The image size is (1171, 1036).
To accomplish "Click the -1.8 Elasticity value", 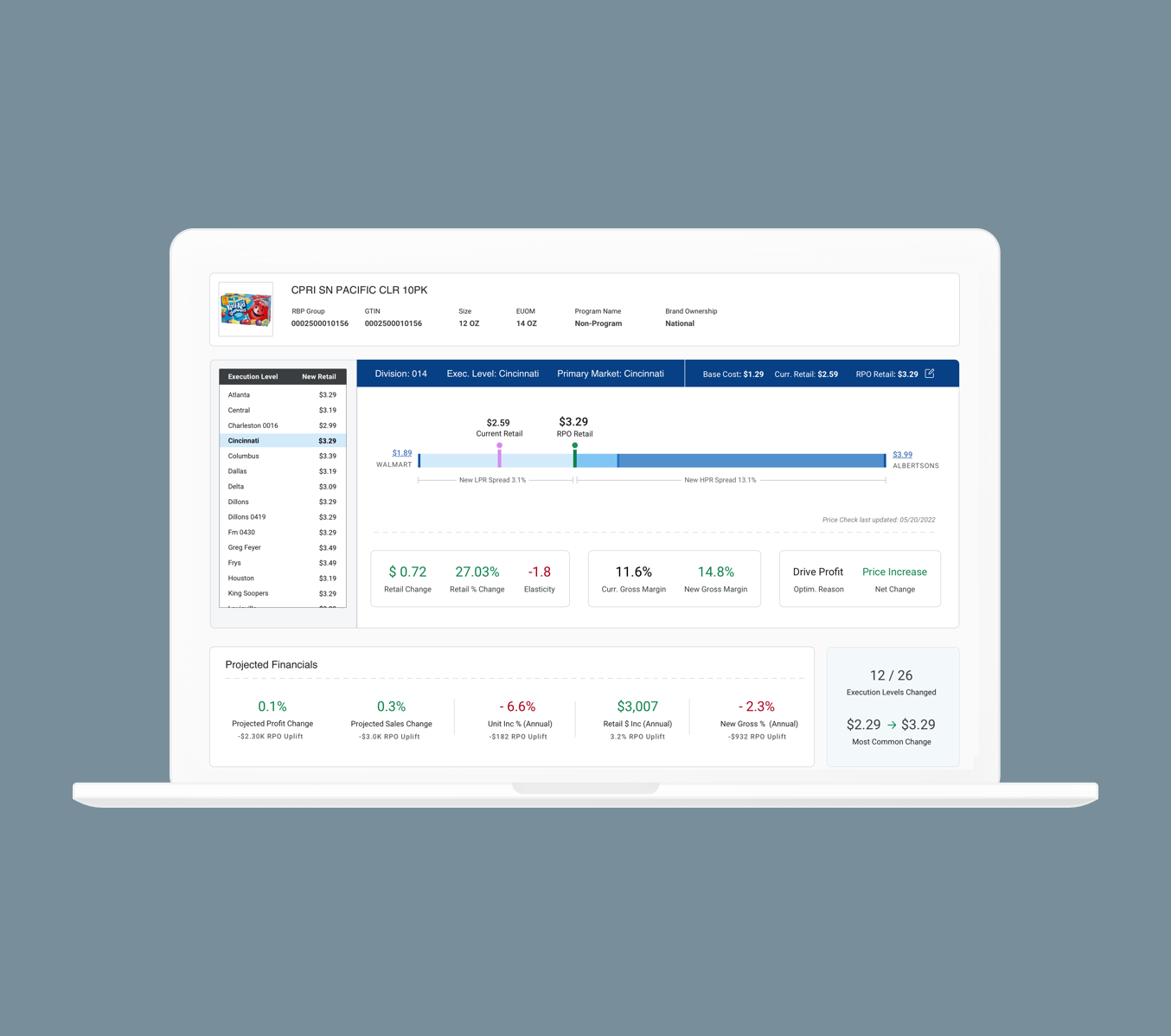I will pos(540,572).
